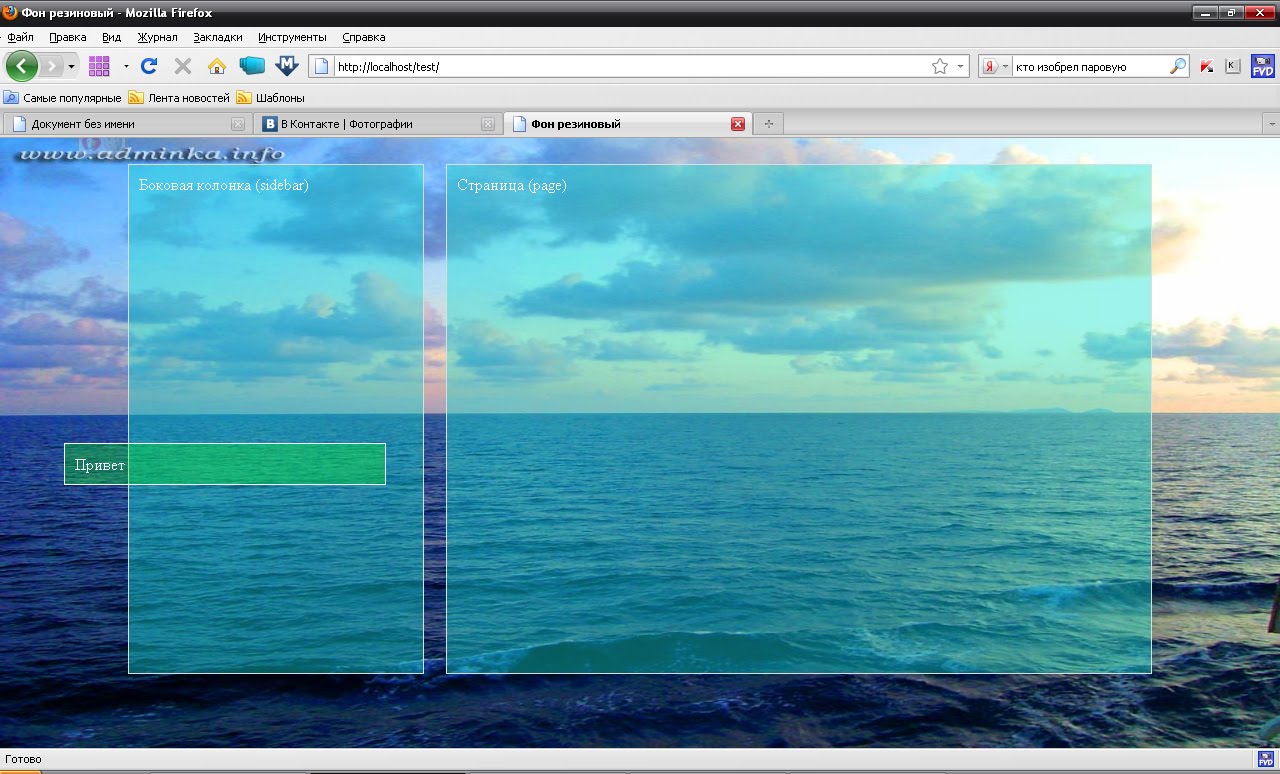The width and height of the screenshot is (1280, 774).
Task: Open a new tab with the plus button
Action: click(x=768, y=124)
